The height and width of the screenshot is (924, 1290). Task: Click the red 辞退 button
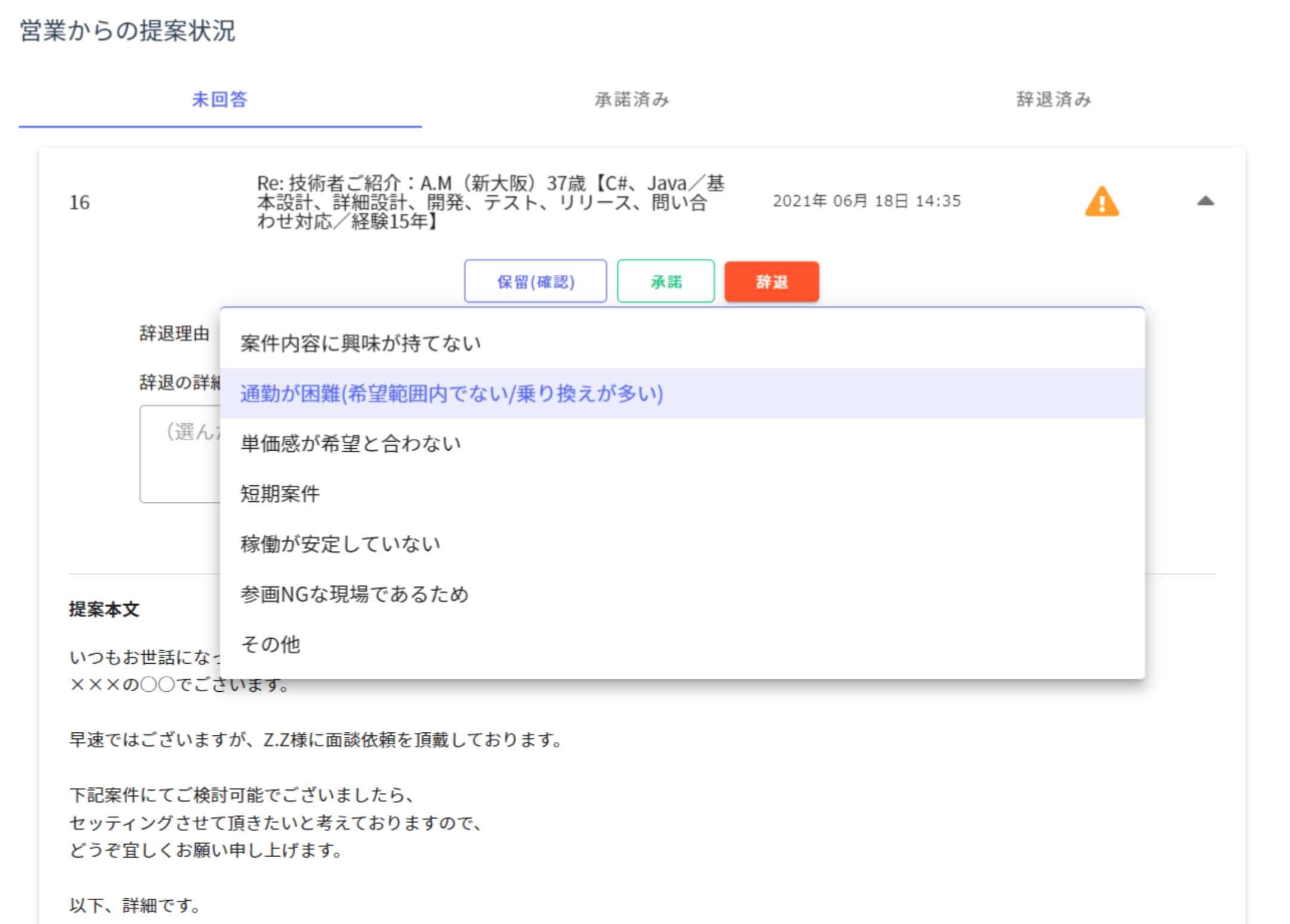point(772,281)
